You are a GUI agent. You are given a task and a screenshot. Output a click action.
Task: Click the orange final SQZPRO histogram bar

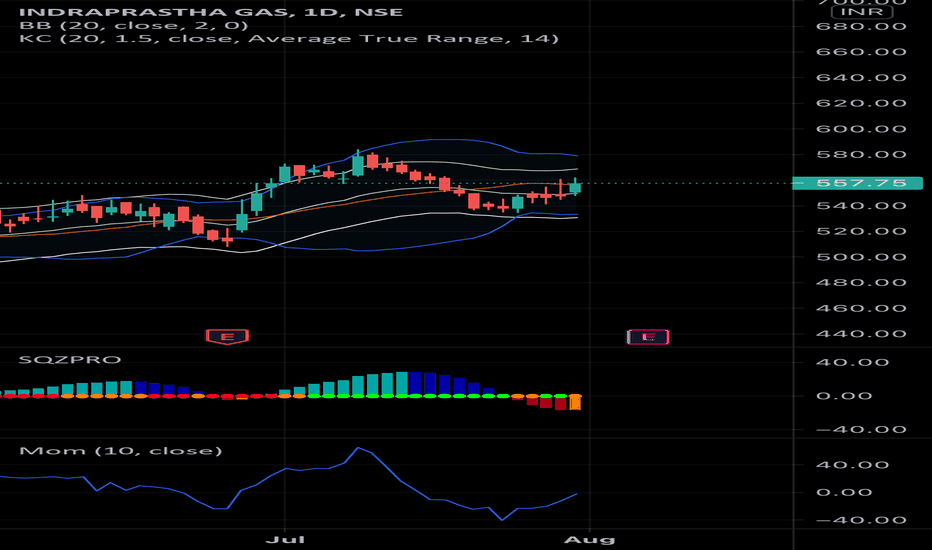tap(575, 403)
